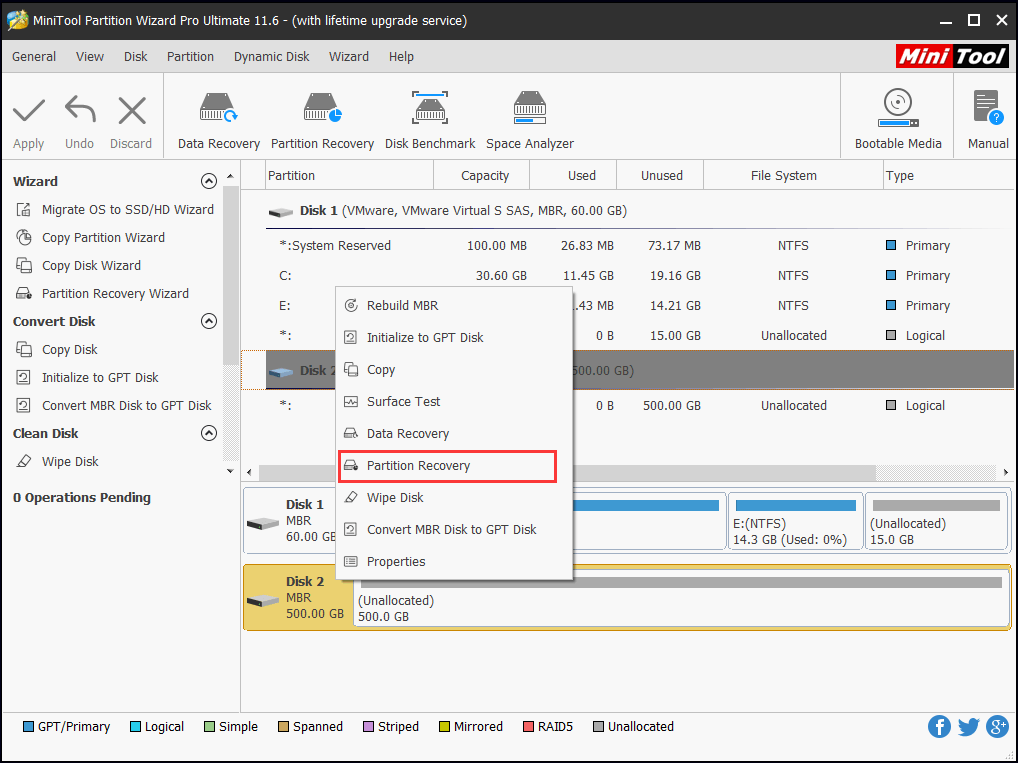
Task: Choose Wipe Disk in the sidebar
Action: click(57, 462)
